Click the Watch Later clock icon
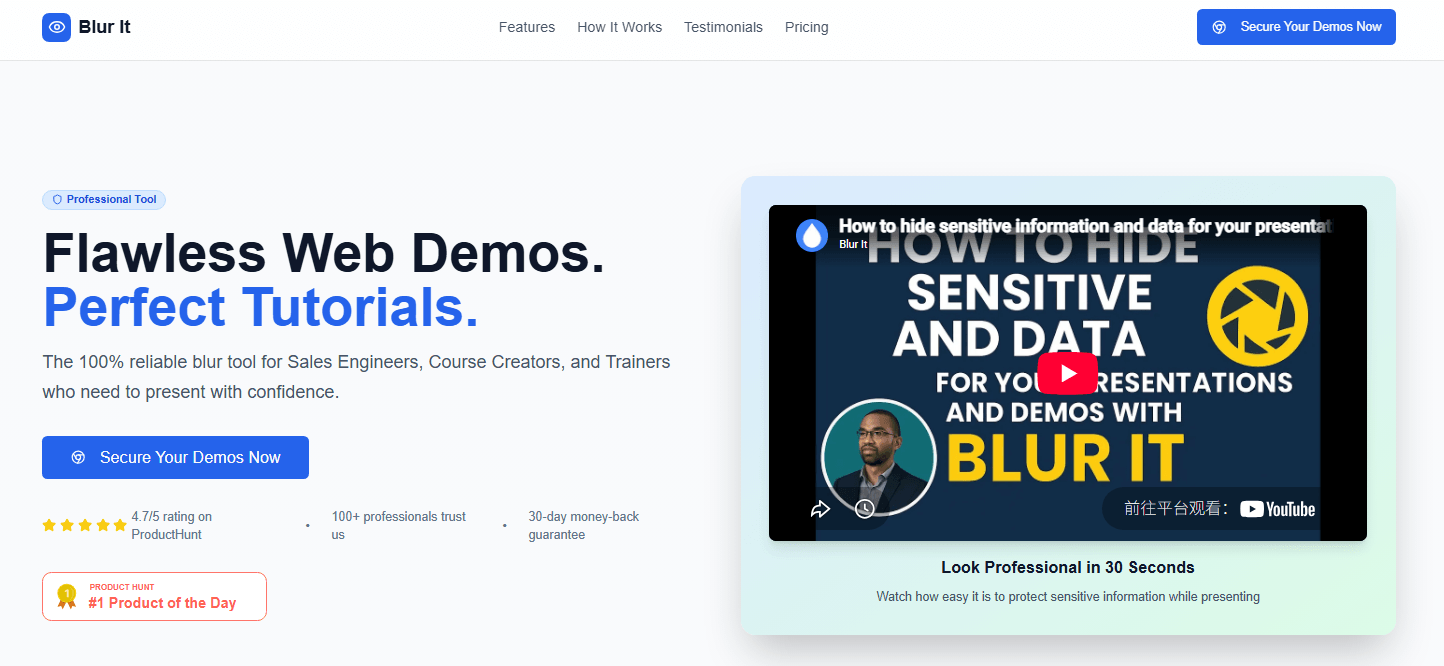Screen dimensions: 1444x666 coord(865,509)
